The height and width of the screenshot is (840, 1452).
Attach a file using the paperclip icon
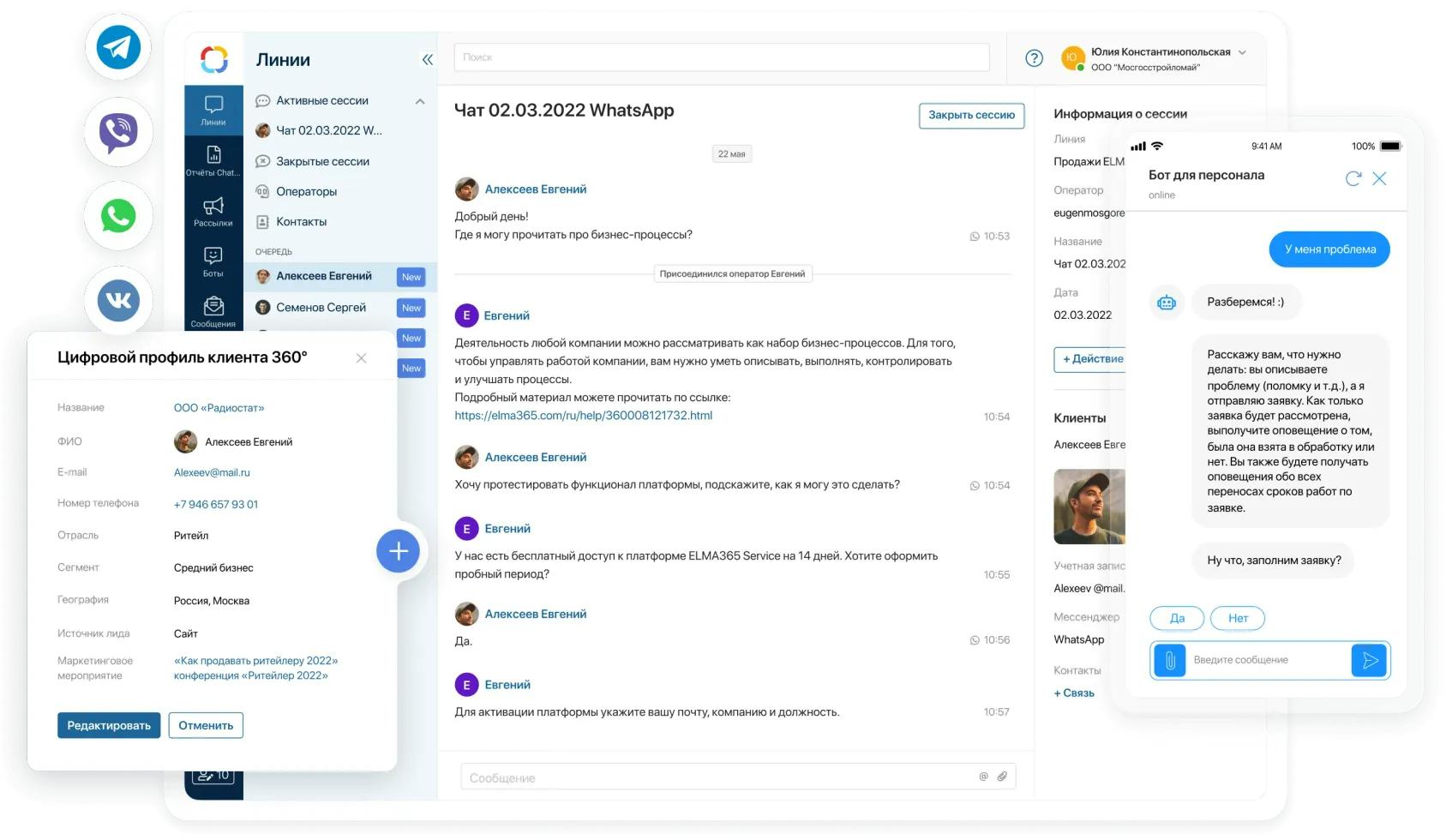pos(1003,776)
